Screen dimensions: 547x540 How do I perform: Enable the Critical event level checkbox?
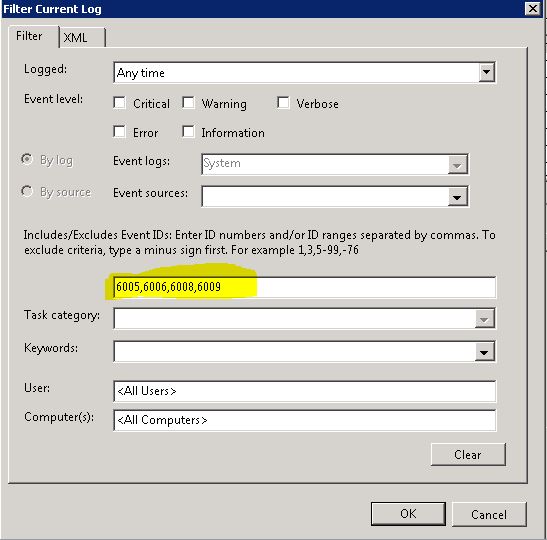(x=119, y=103)
